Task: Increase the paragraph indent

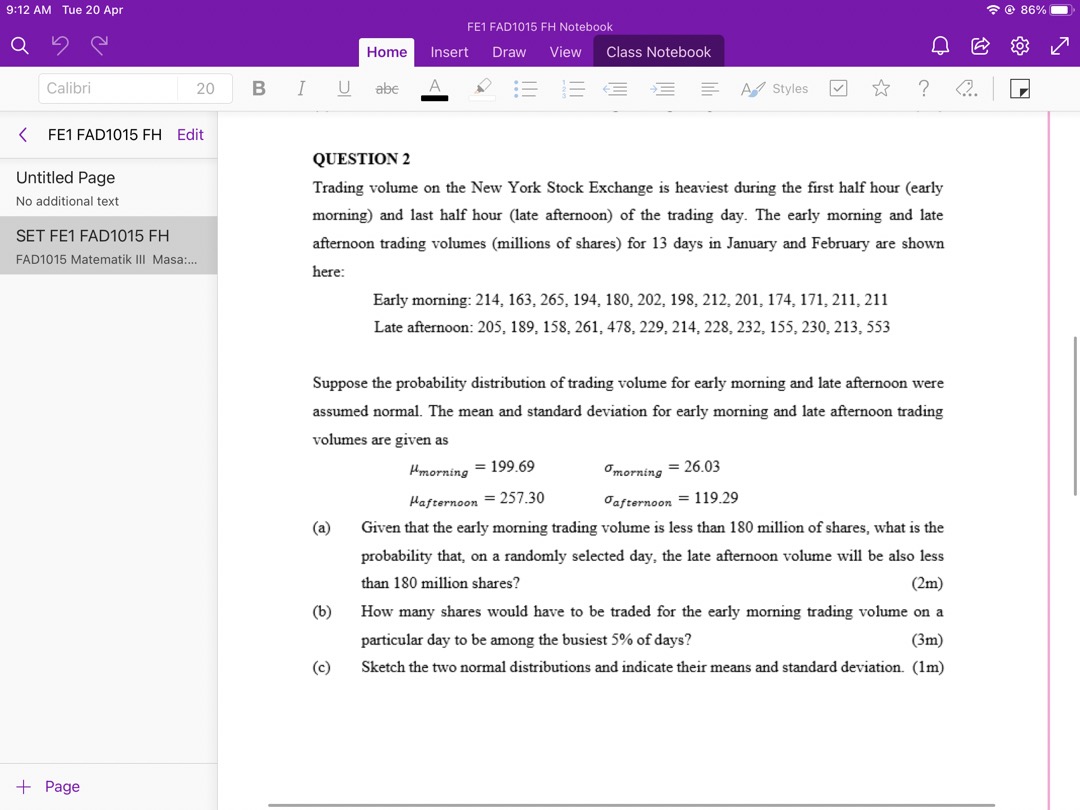Action: tap(662, 88)
